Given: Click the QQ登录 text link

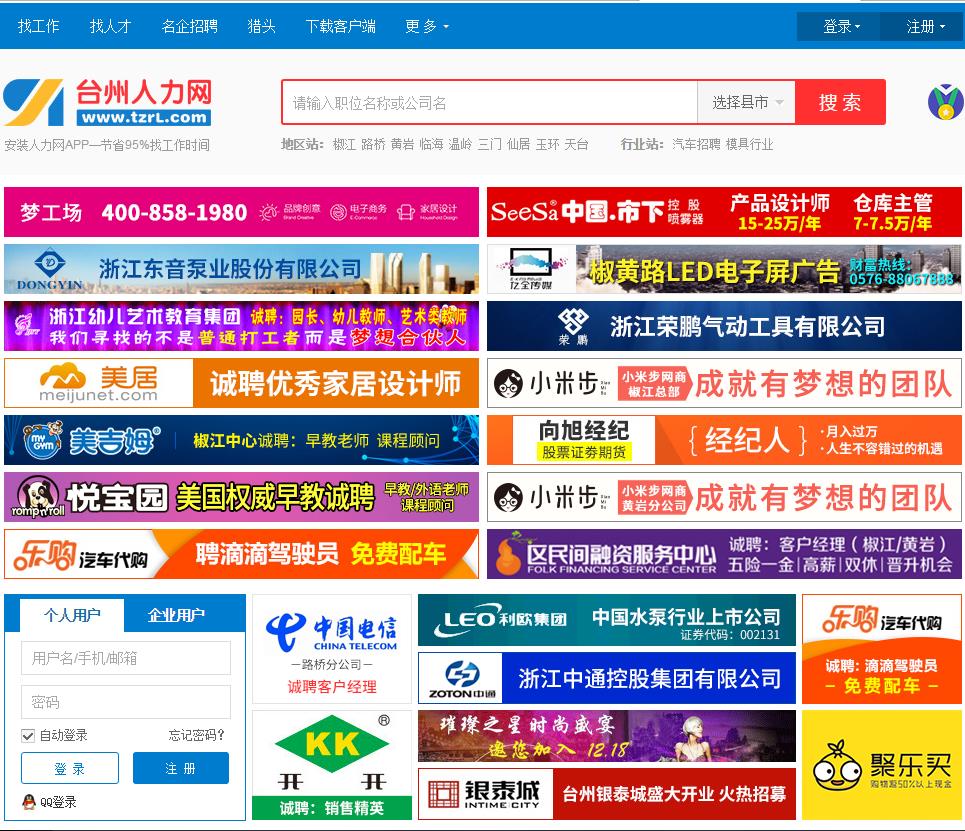Looking at the screenshot, I should coord(58,802).
